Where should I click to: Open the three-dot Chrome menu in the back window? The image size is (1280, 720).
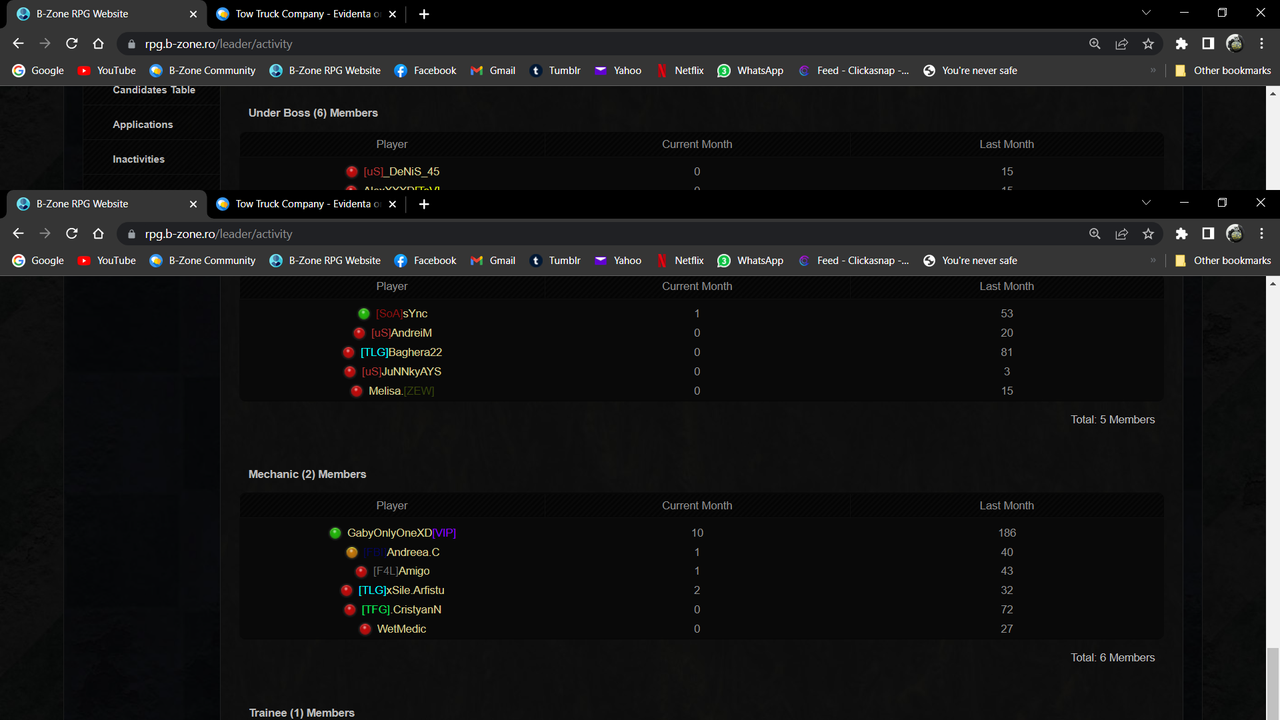point(1261,44)
